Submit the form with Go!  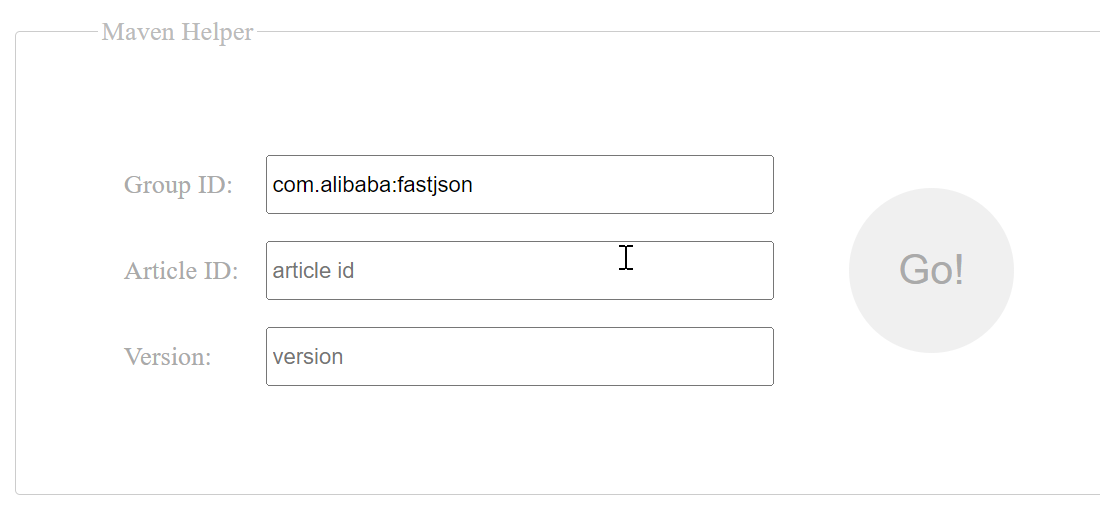931,270
